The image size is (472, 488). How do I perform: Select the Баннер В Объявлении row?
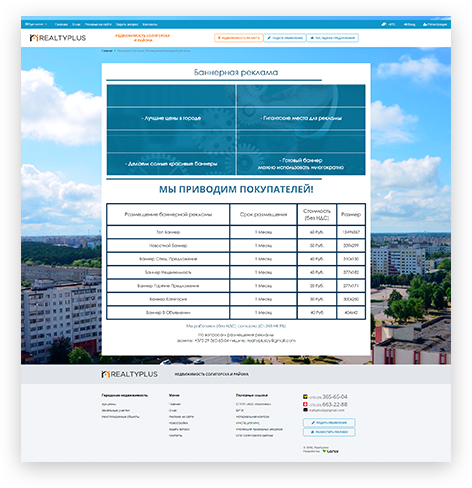[236, 313]
